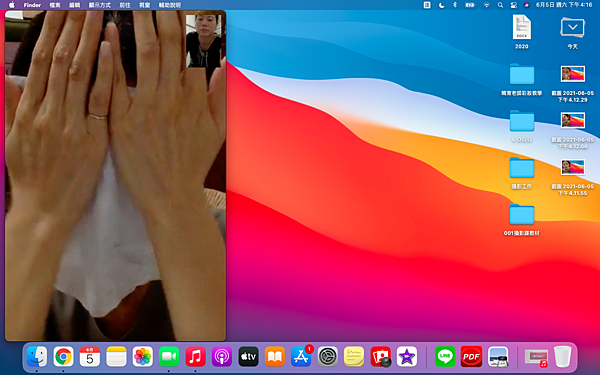Open the Photos app in Dock
The height and width of the screenshot is (375, 600).
(142, 357)
